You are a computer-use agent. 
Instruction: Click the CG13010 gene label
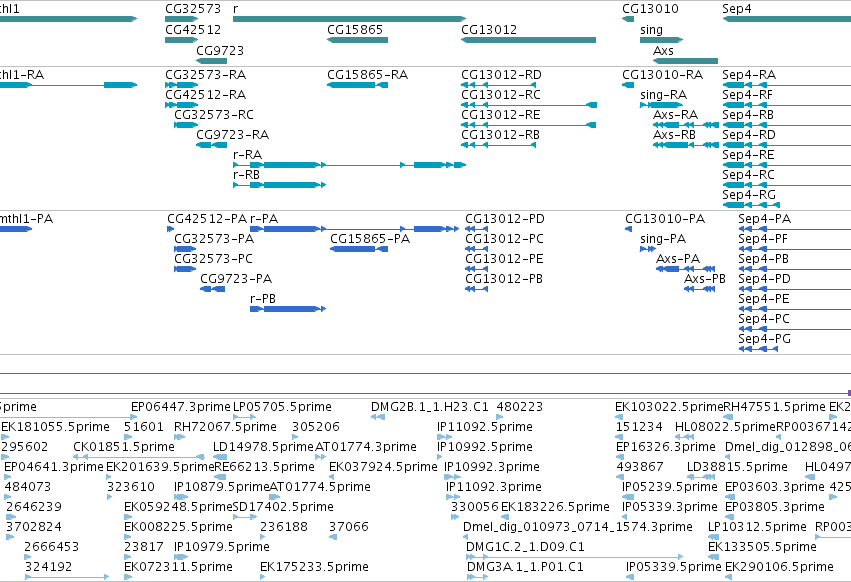coord(650,9)
